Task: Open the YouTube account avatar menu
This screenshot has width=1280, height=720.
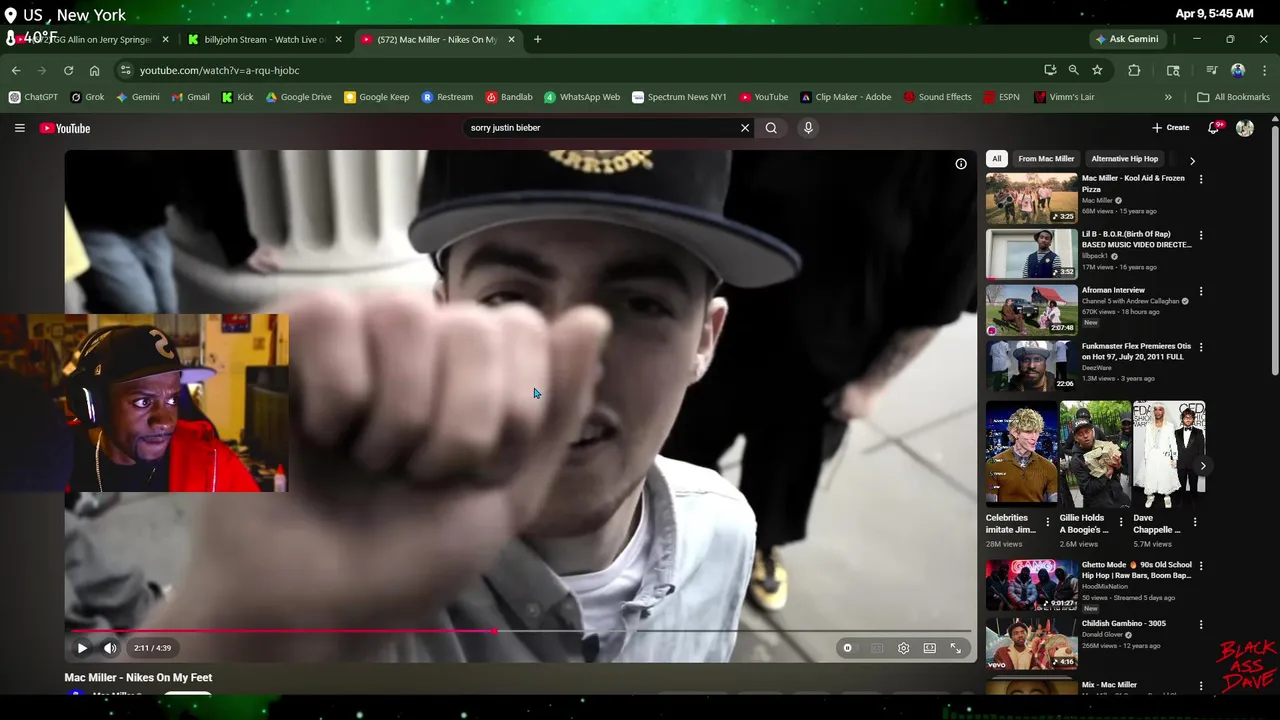Action: point(1245,128)
